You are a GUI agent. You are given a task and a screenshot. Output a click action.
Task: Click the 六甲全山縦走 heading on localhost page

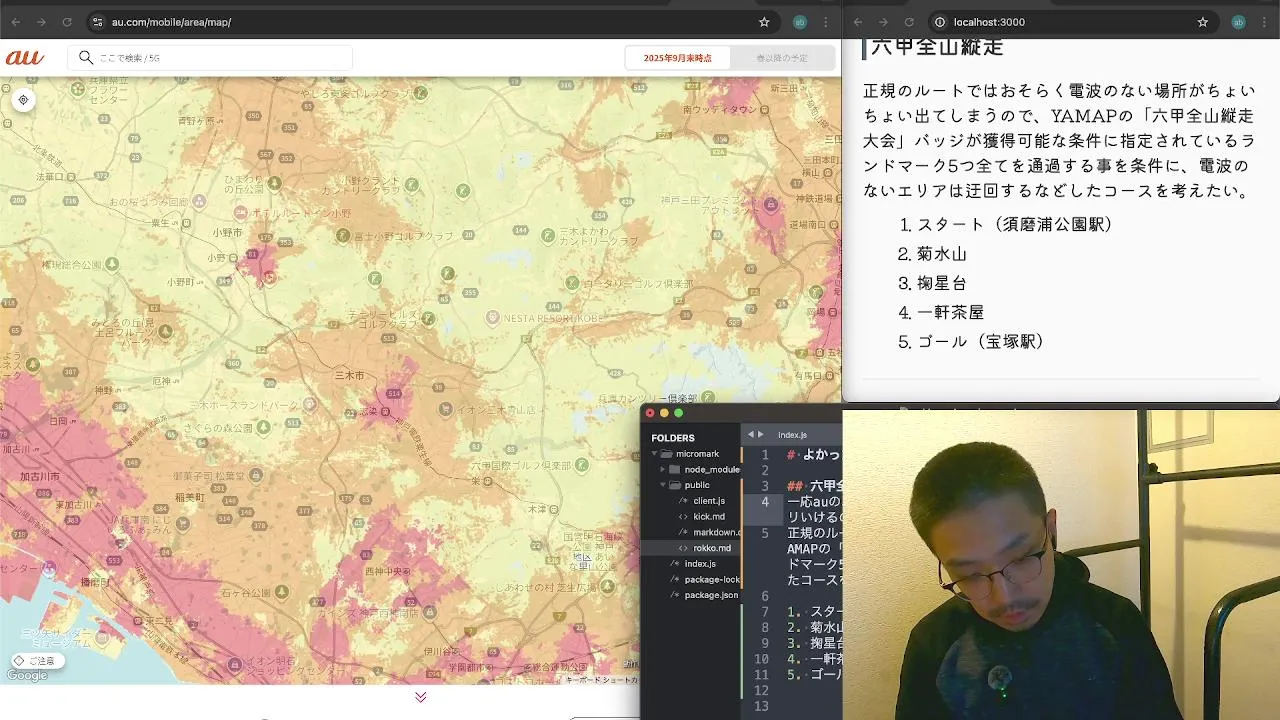click(x=937, y=47)
